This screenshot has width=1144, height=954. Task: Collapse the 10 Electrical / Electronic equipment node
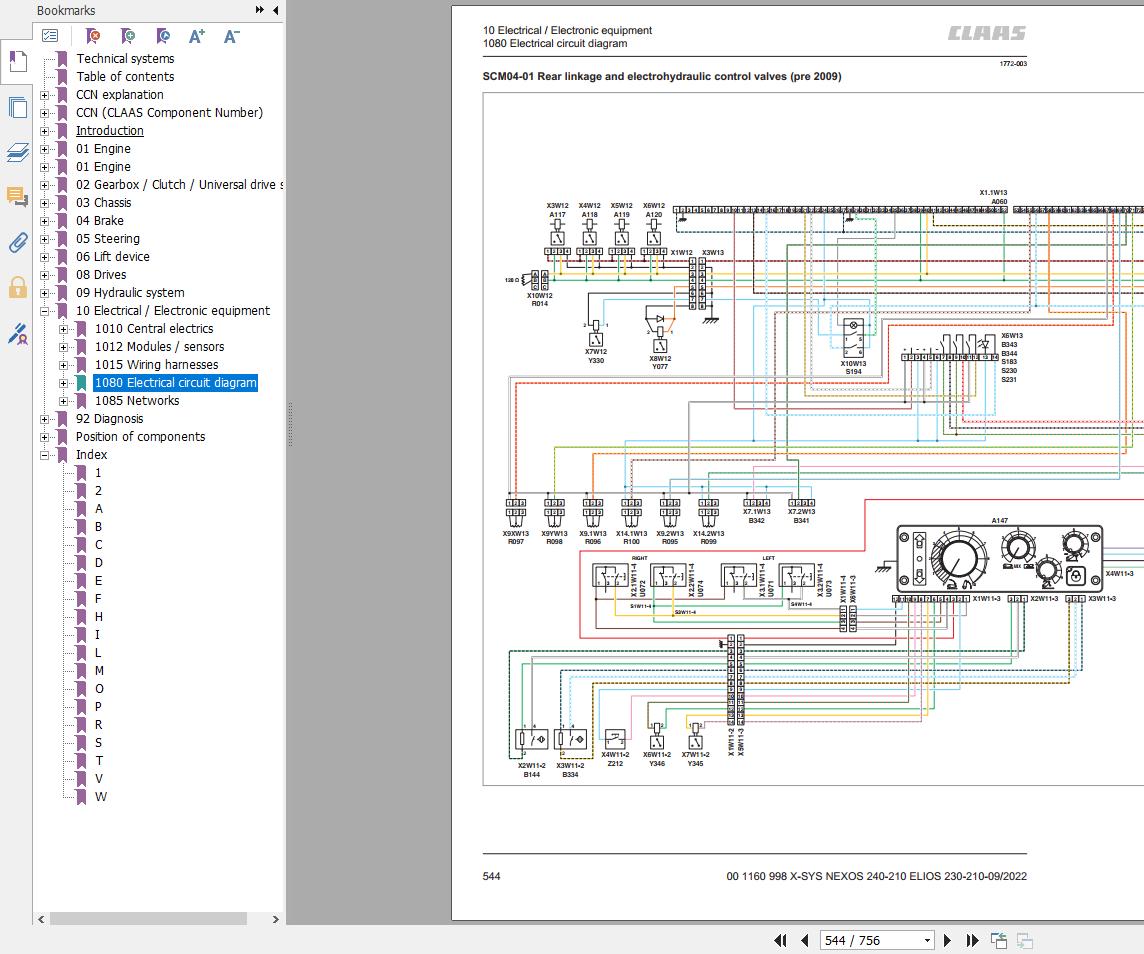click(44, 311)
